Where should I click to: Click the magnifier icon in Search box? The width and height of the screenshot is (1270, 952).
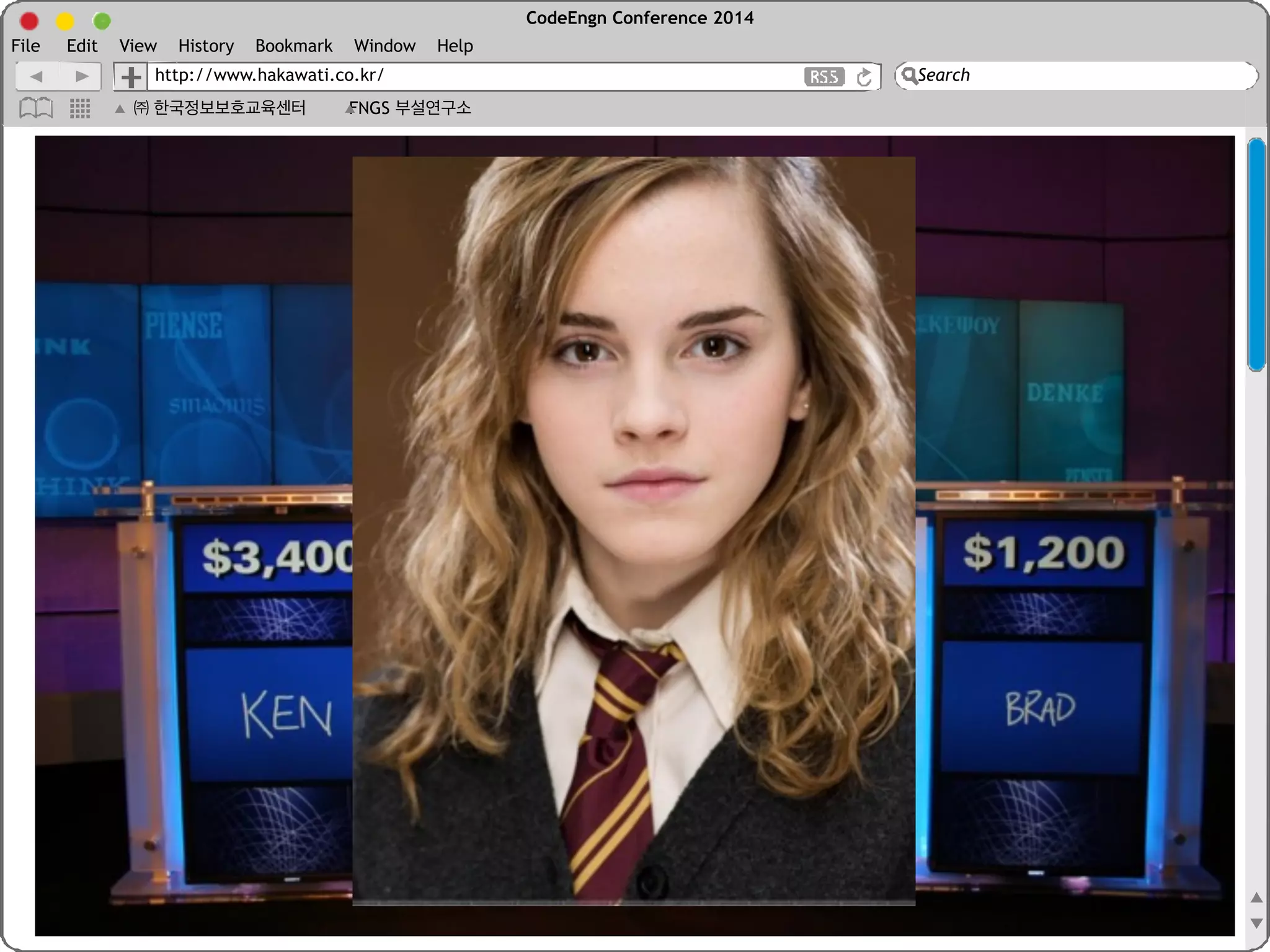tap(908, 76)
